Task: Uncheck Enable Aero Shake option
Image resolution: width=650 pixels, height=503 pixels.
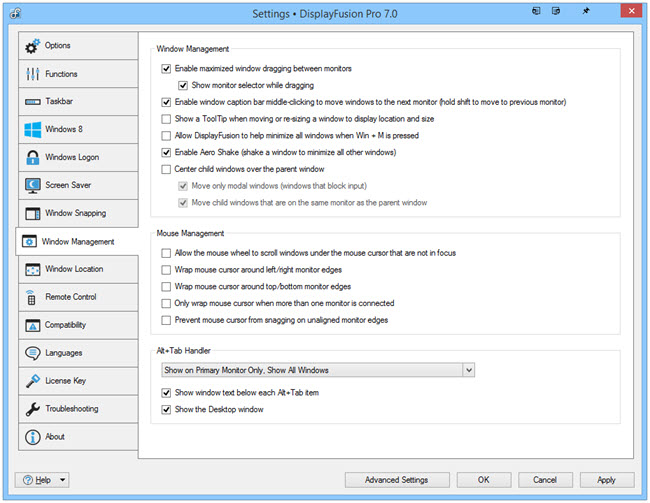Action: pos(166,153)
